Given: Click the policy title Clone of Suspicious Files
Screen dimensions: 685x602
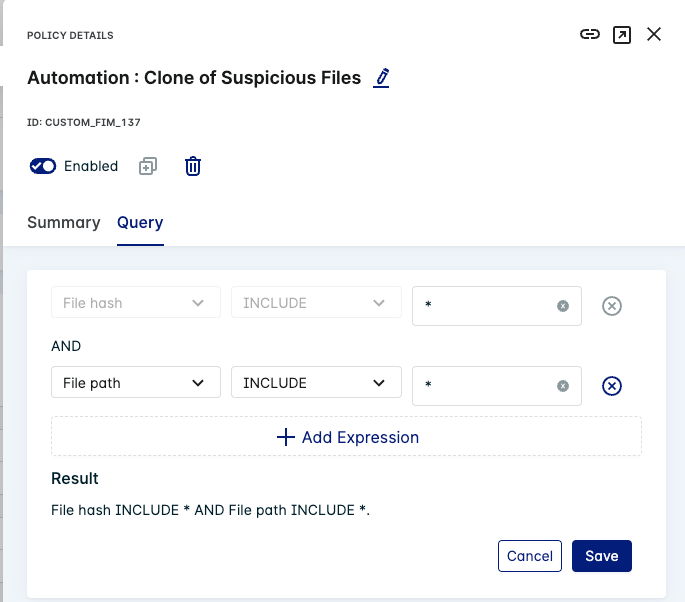Looking at the screenshot, I should pyautogui.click(x=194, y=78).
